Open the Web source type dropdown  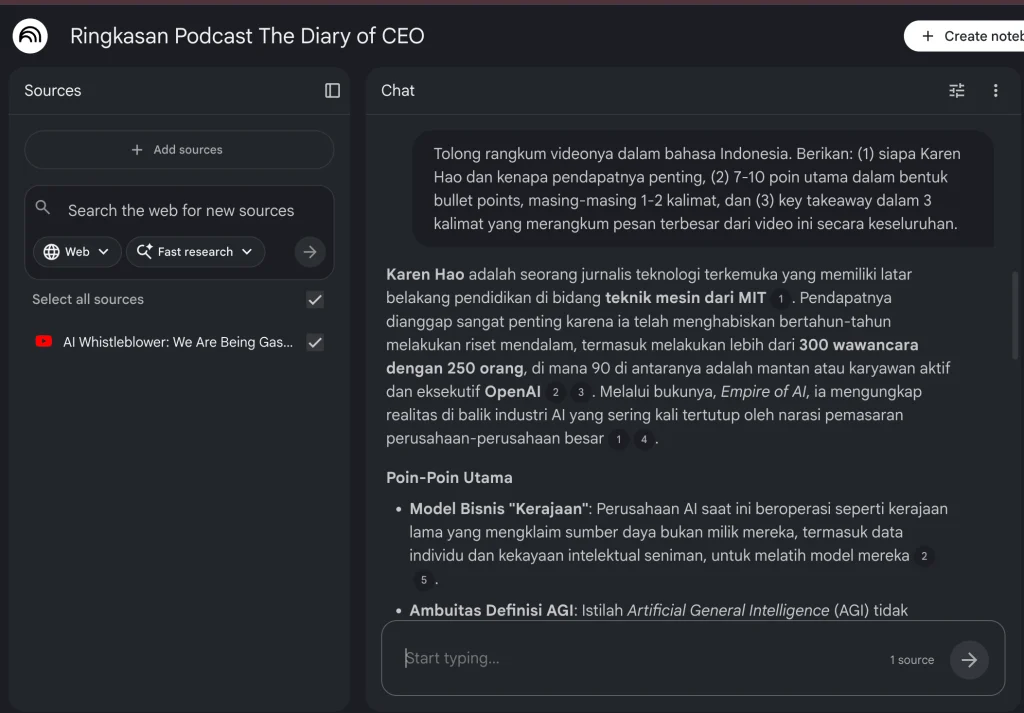coord(77,251)
